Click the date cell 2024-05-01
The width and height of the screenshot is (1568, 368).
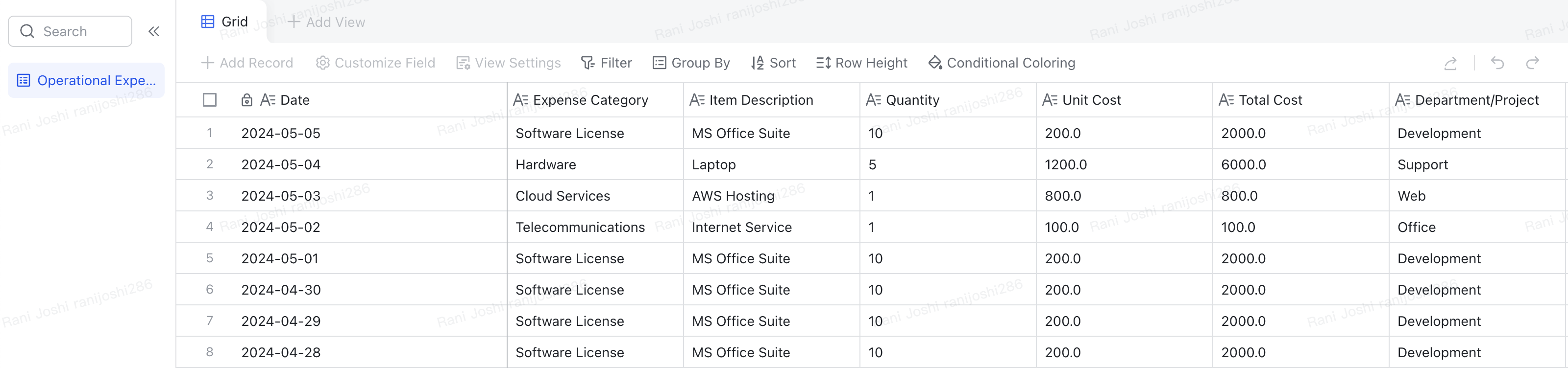[x=372, y=258]
